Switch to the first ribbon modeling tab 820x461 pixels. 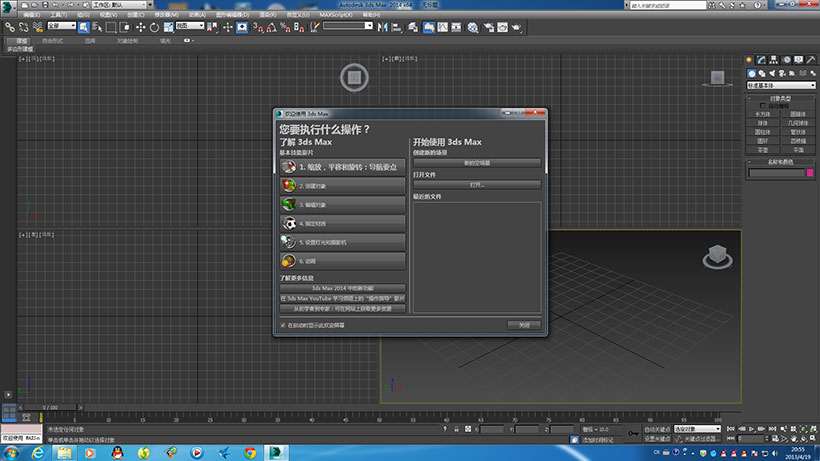coord(21,41)
